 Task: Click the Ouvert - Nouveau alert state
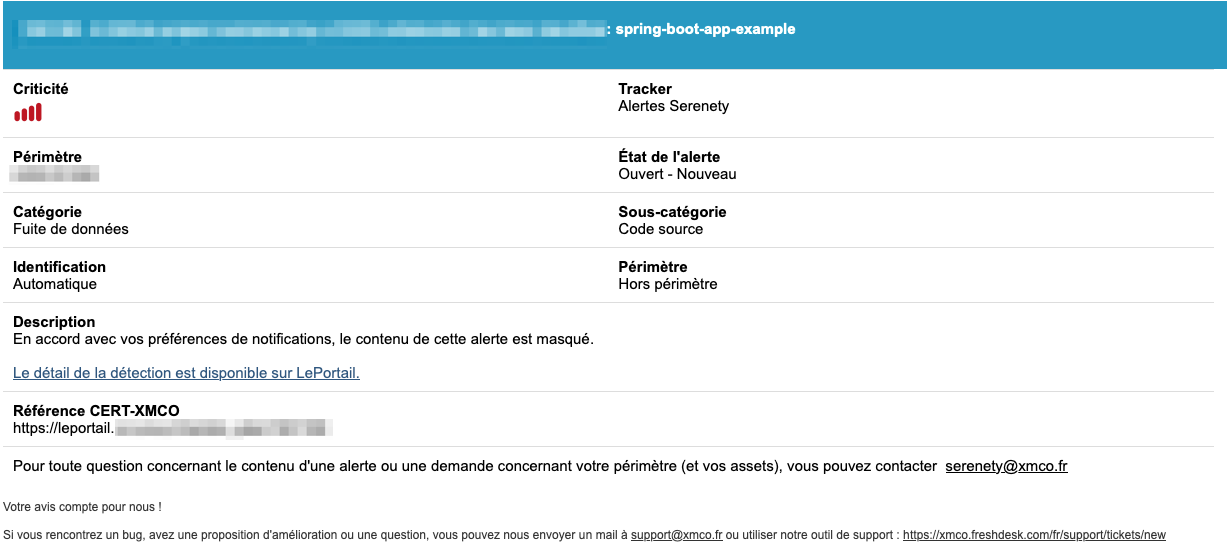(x=677, y=174)
